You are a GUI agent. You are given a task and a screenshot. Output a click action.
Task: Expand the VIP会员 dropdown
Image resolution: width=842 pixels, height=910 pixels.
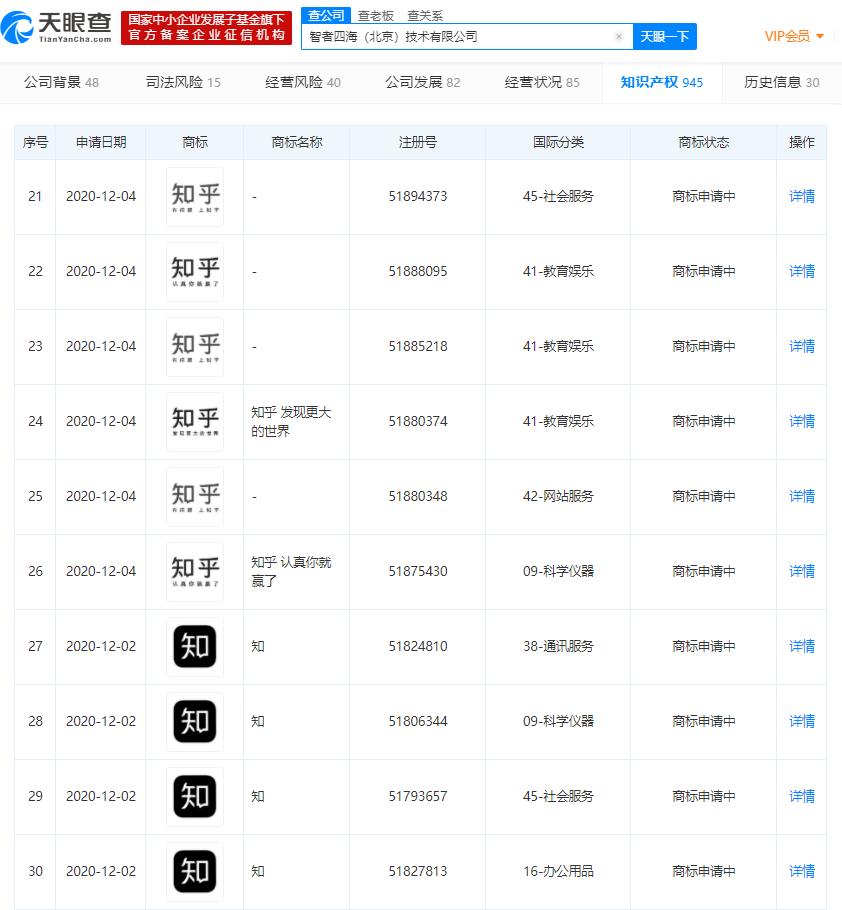pos(795,35)
